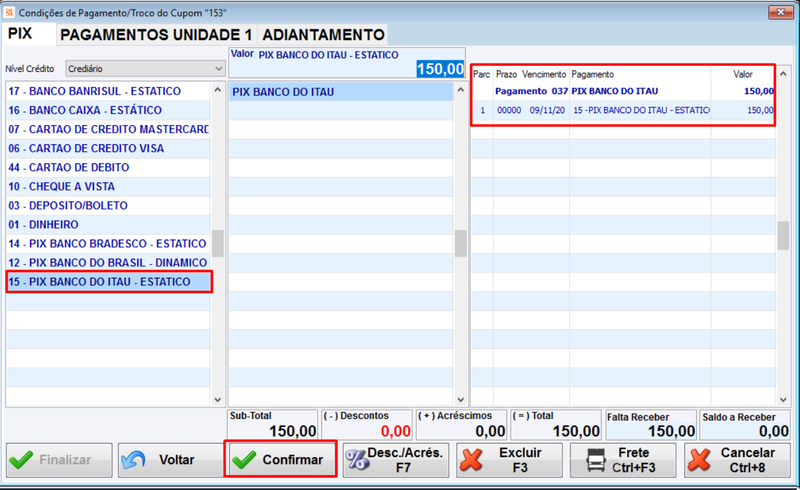This screenshot has width=800, height=490.
Task: Click the middle list scrollbar thumb
Action: 461,243
